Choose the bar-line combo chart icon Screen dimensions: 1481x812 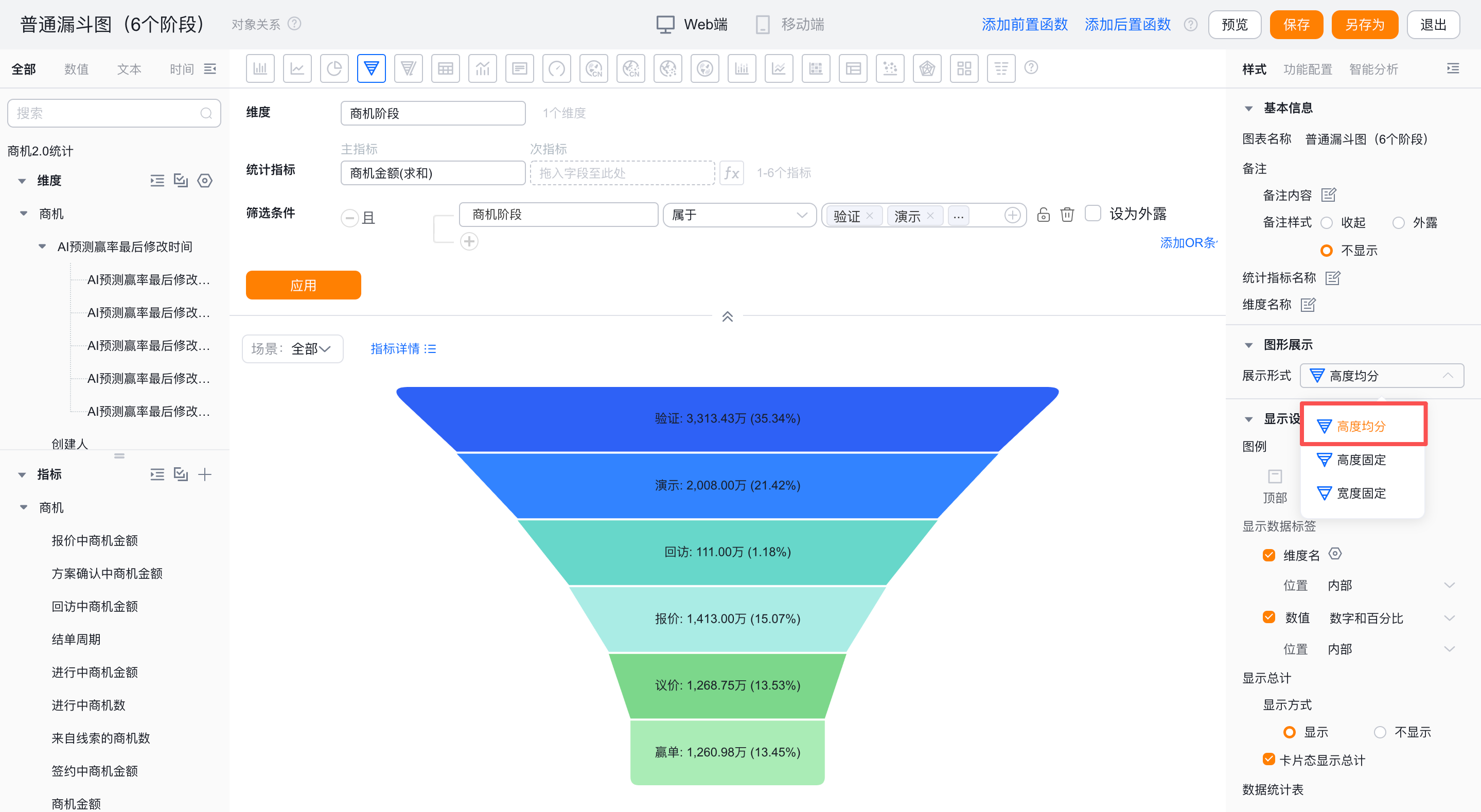482,69
